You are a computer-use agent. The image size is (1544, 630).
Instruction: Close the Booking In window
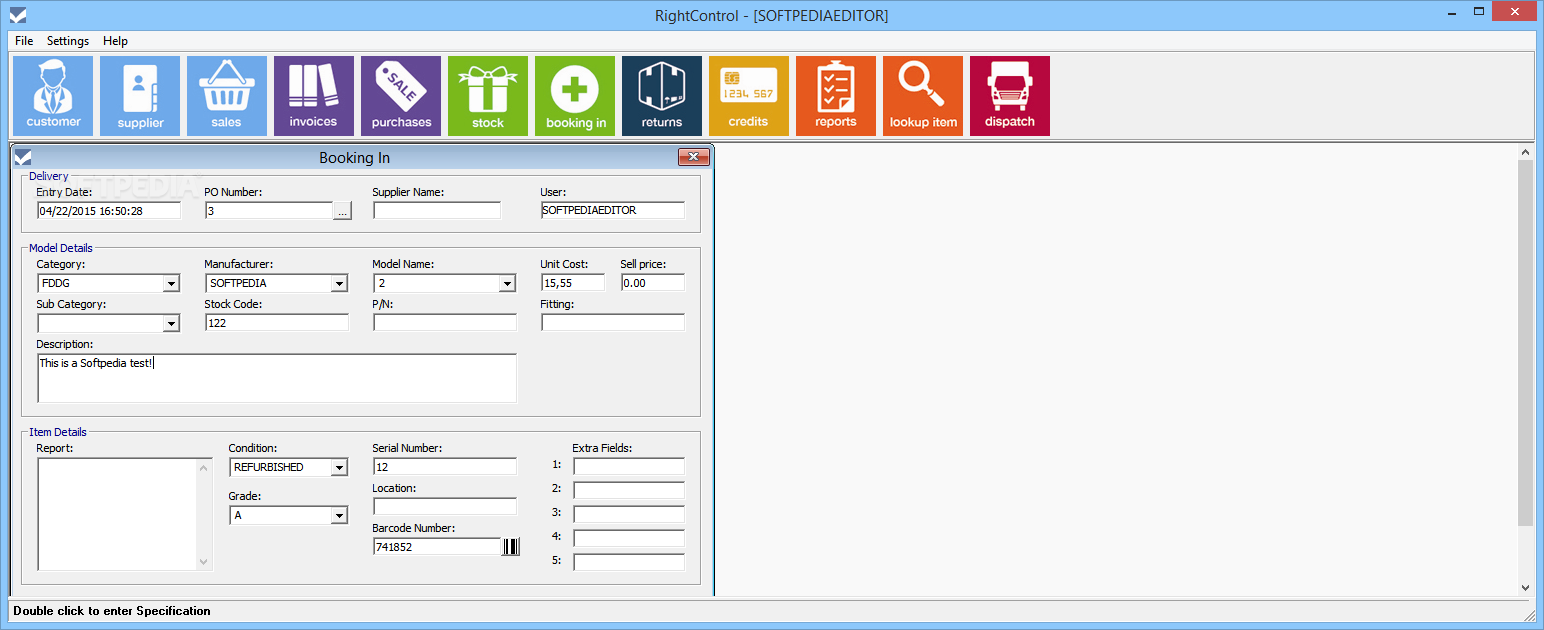pyautogui.click(x=693, y=157)
